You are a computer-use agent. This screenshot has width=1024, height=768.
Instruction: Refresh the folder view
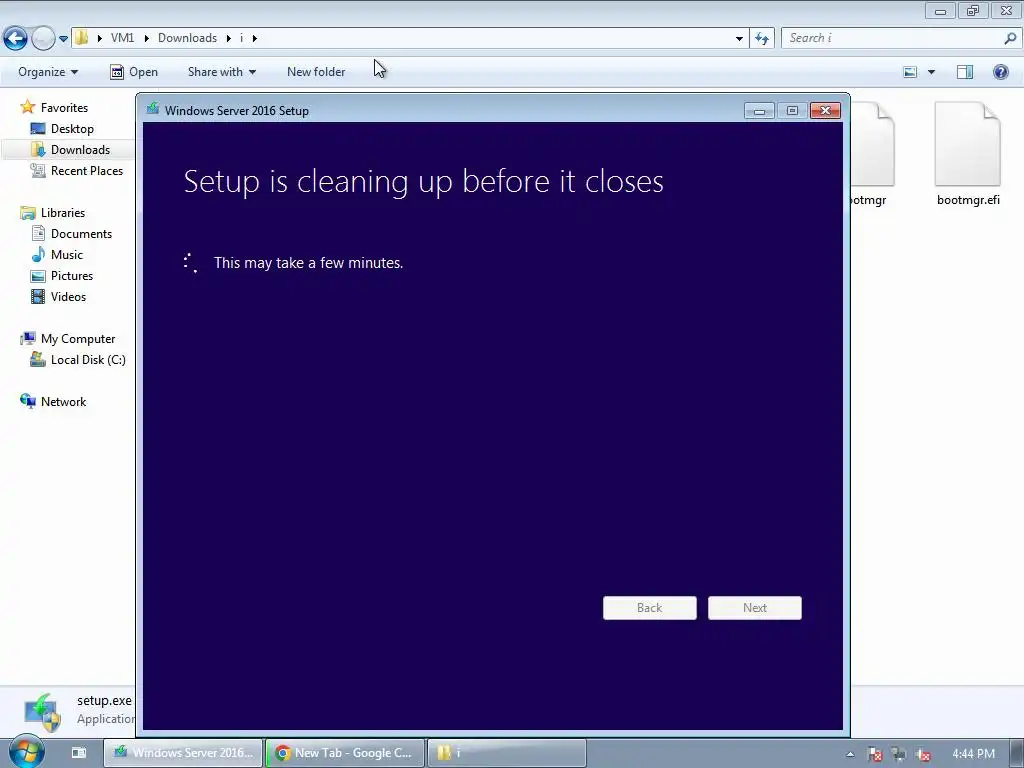coord(762,39)
